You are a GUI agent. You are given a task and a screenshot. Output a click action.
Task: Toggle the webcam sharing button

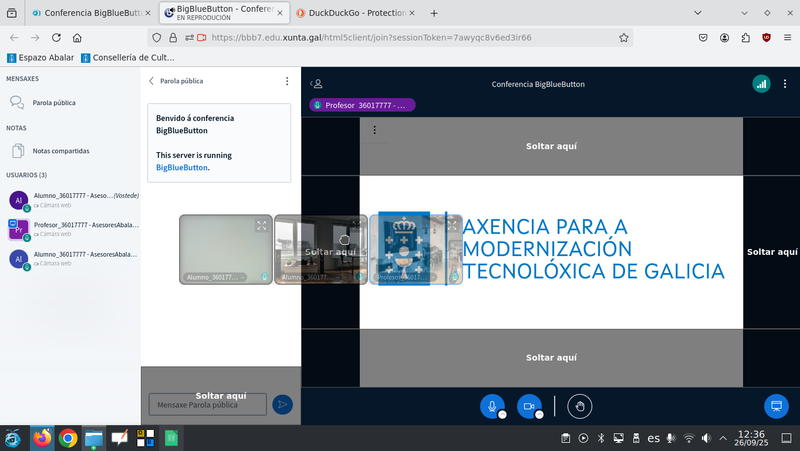click(x=528, y=405)
